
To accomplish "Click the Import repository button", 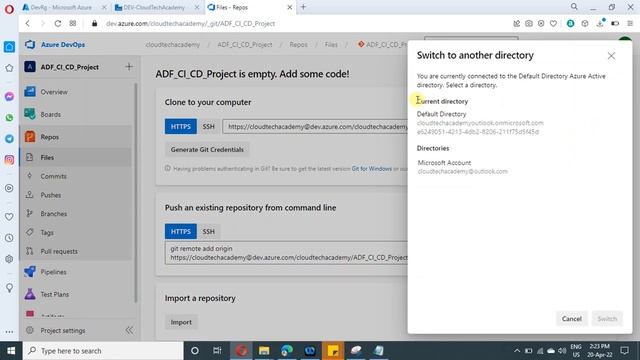I will click(x=181, y=322).
